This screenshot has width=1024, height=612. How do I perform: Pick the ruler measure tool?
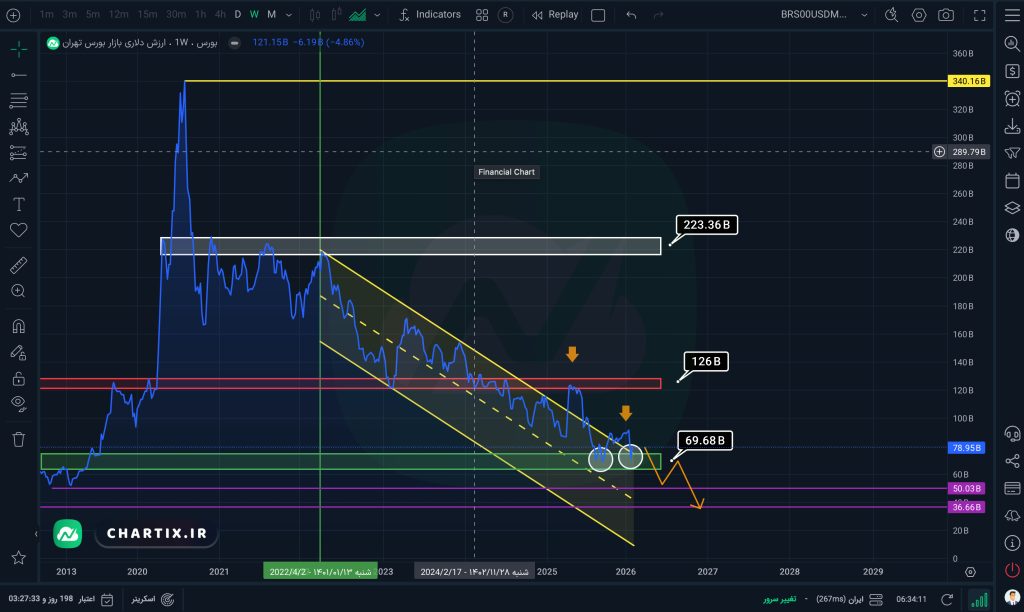[18, 266]
